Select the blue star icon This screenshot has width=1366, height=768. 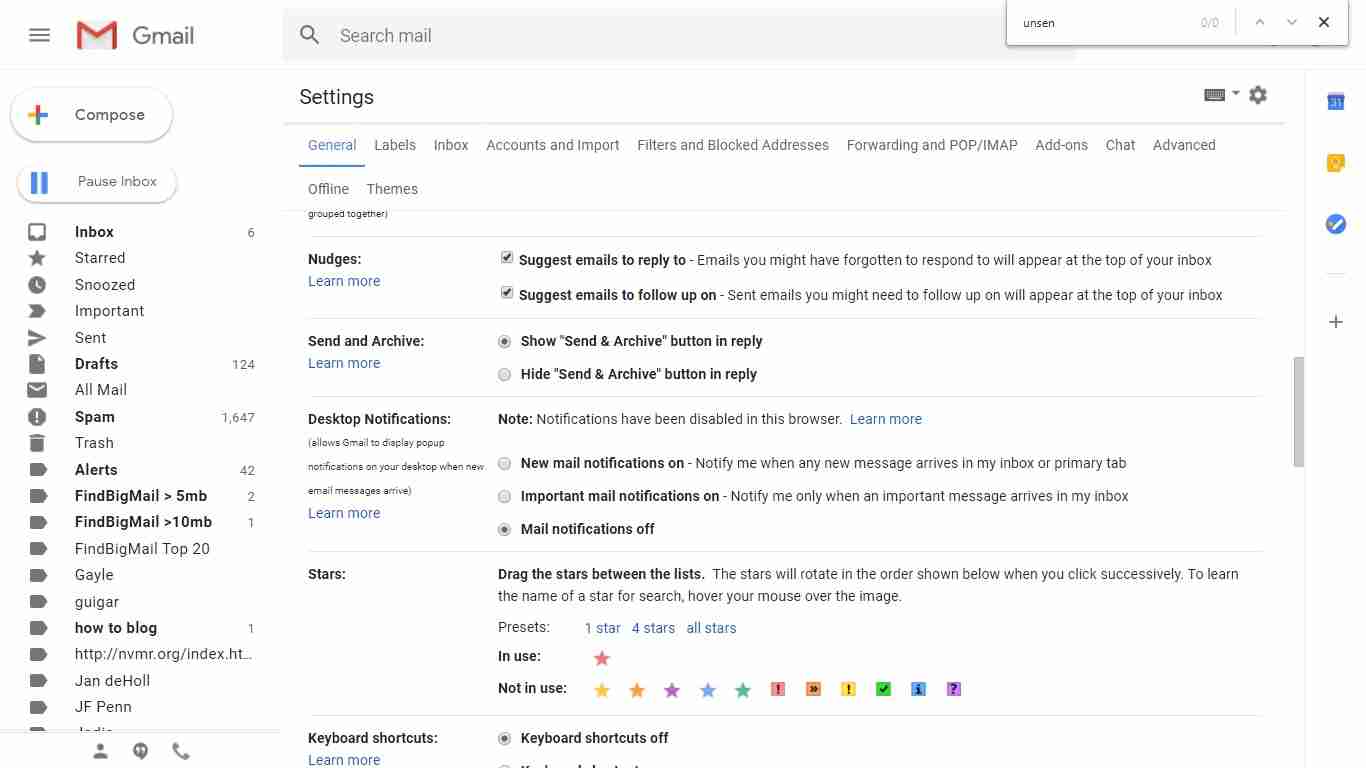click(x=708, y=690)
